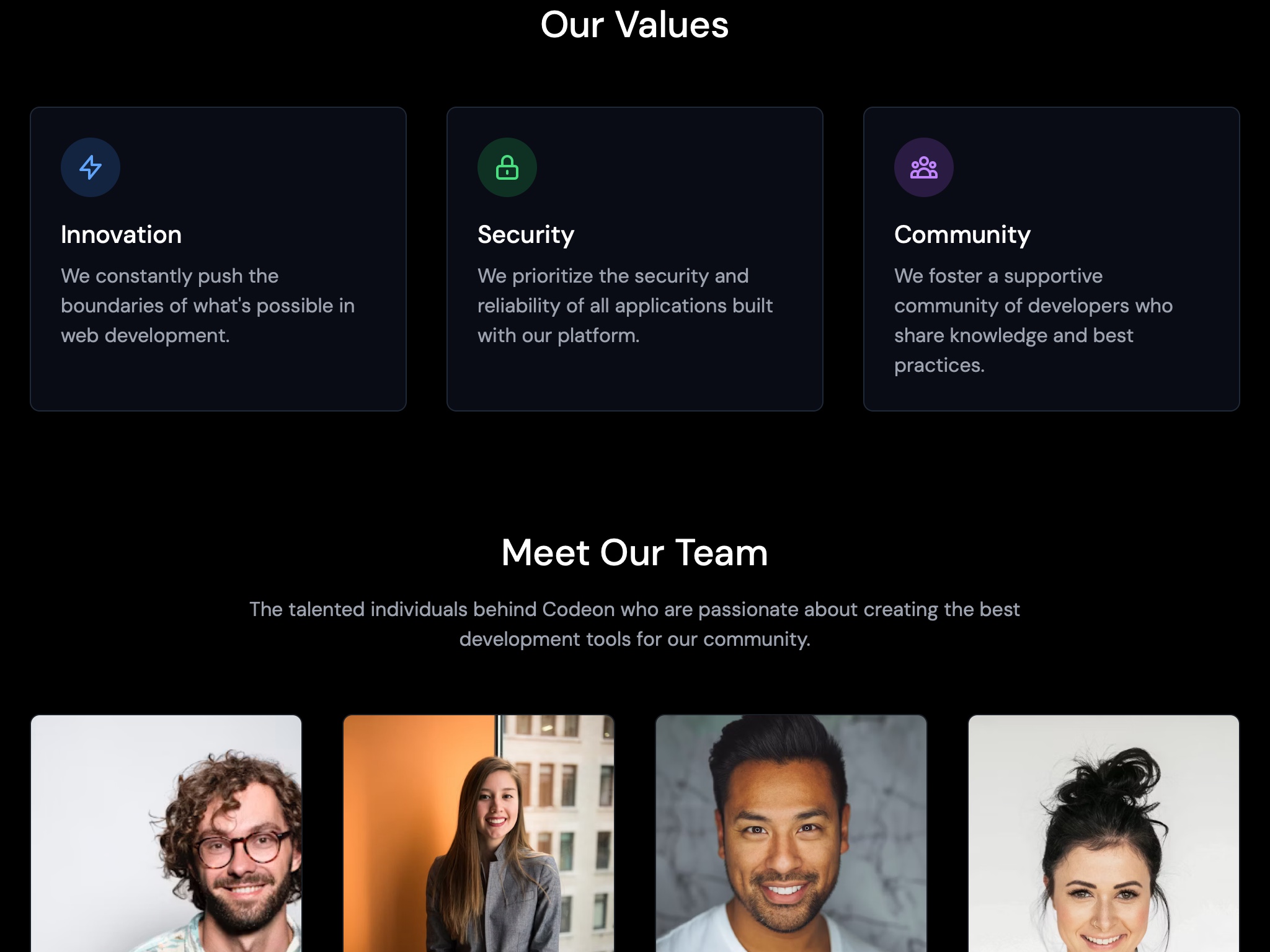Open the smiling man in white shirt photo
Screen dimensions: 1270x952
pyautogui.click(x=791, y=834)
